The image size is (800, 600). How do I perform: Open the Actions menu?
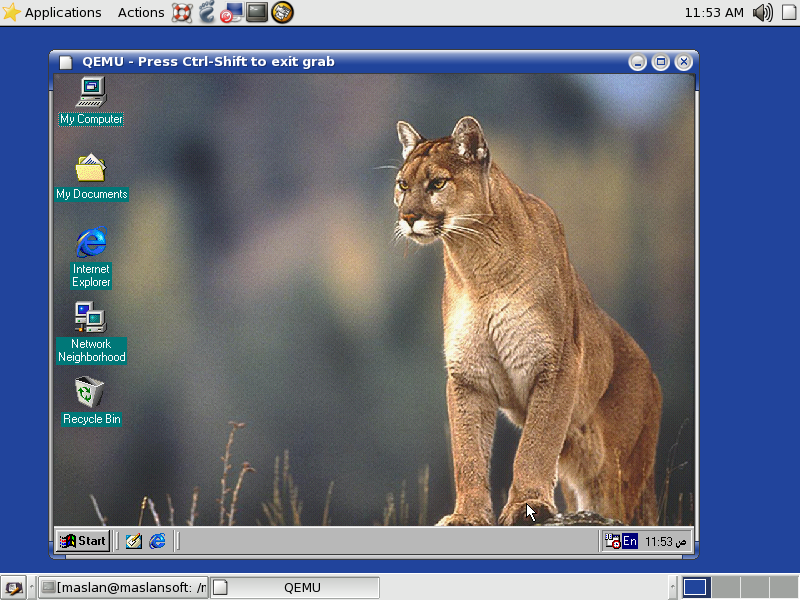(140, 13)
